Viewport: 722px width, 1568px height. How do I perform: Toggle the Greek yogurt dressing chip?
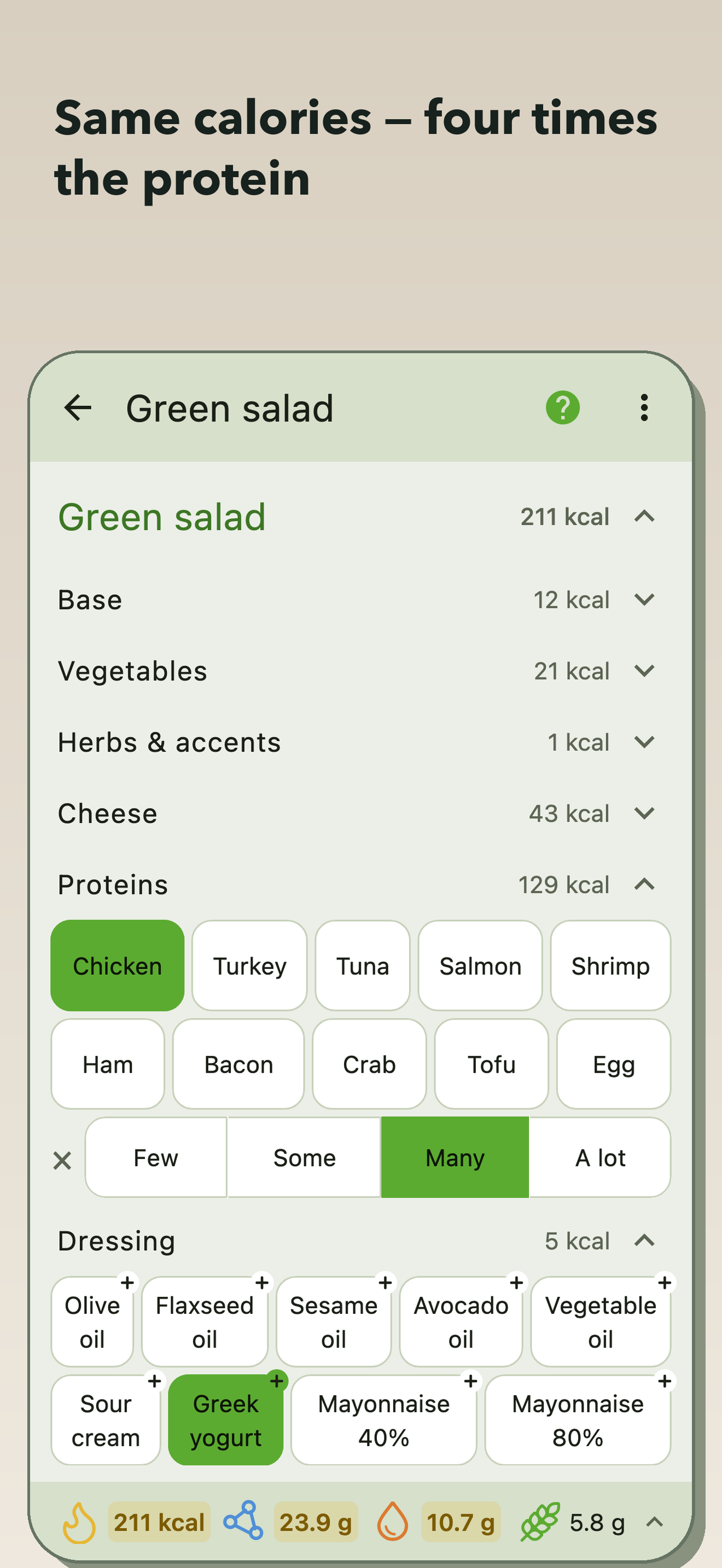coord(226,1420)
